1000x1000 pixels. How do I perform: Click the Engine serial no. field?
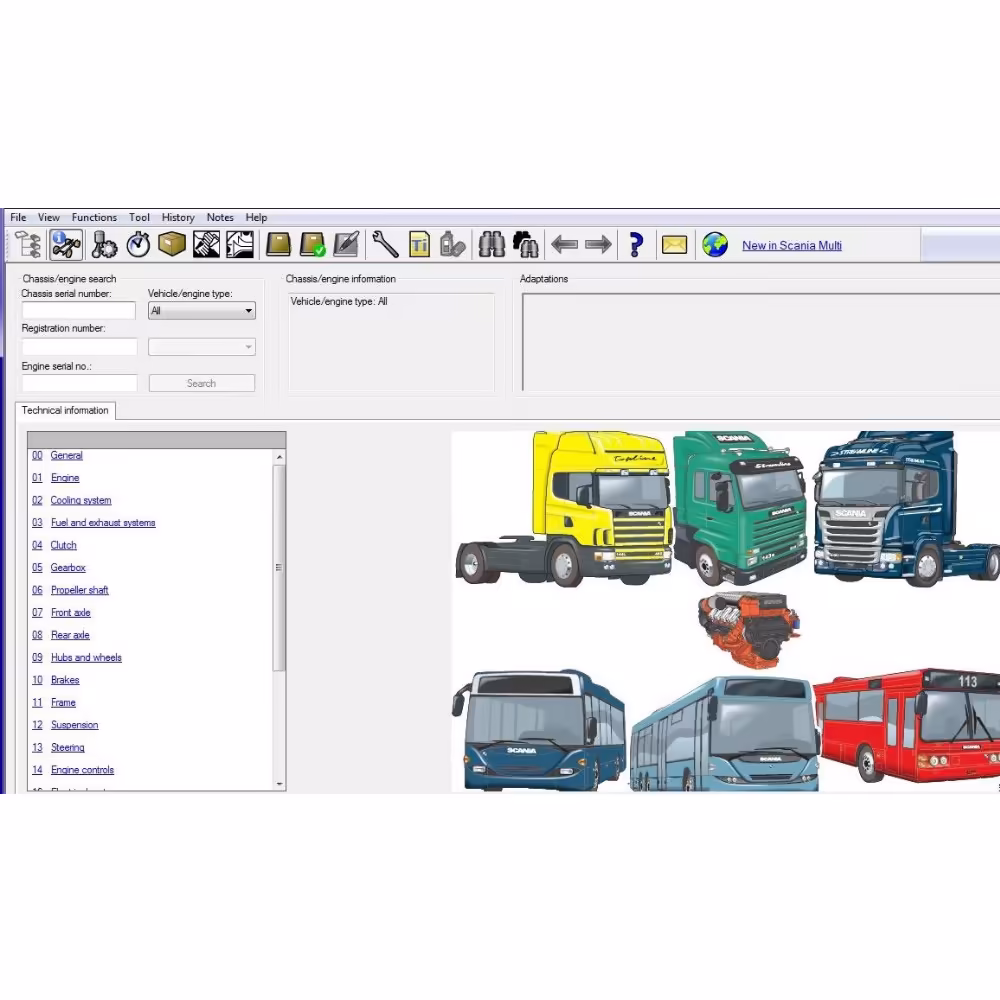[79, 383]
